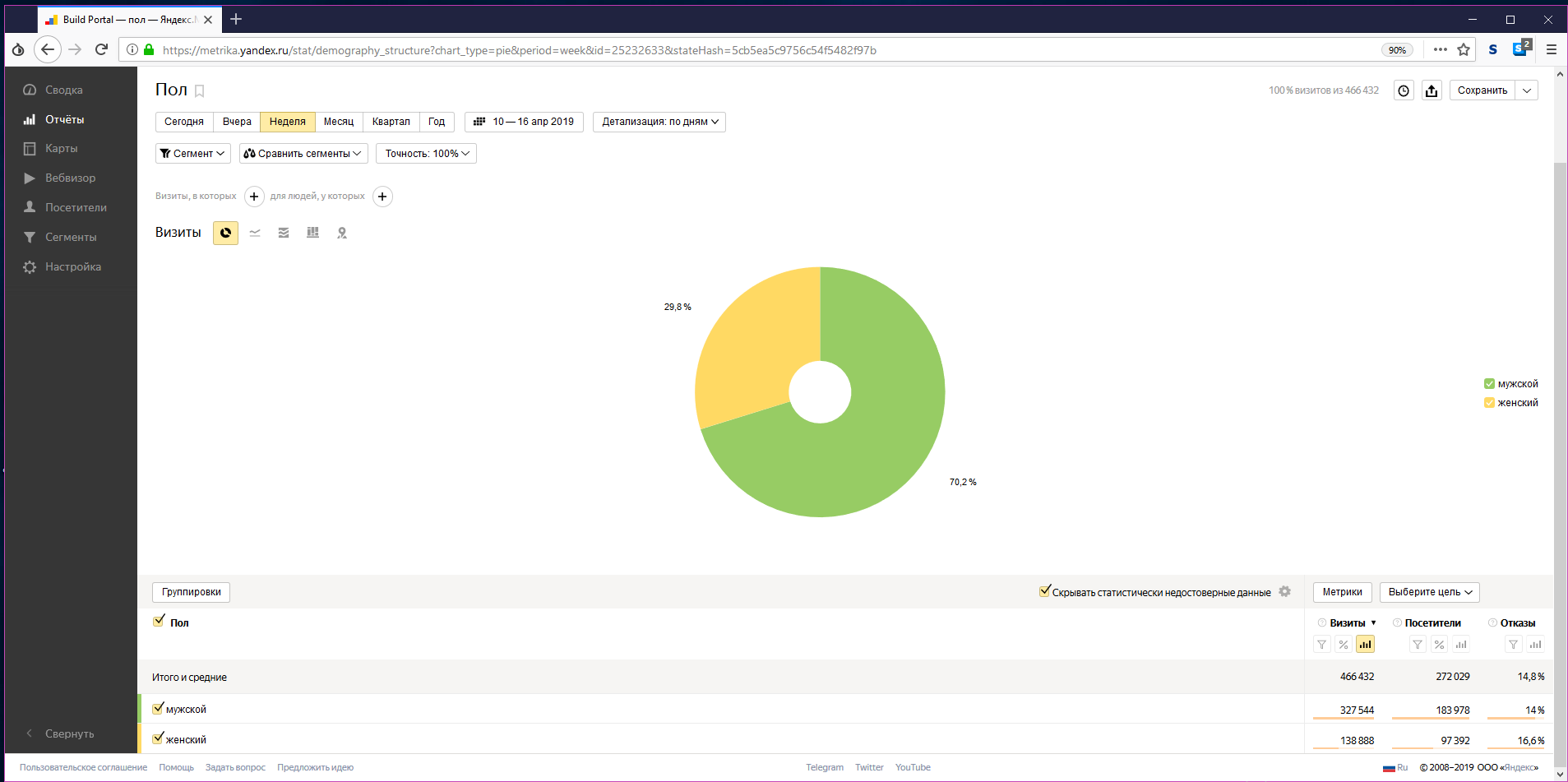The height and width of the screenshot is (782, 1568).
Task: Click the 'Метрики' button
Action: pos(1342,592)
